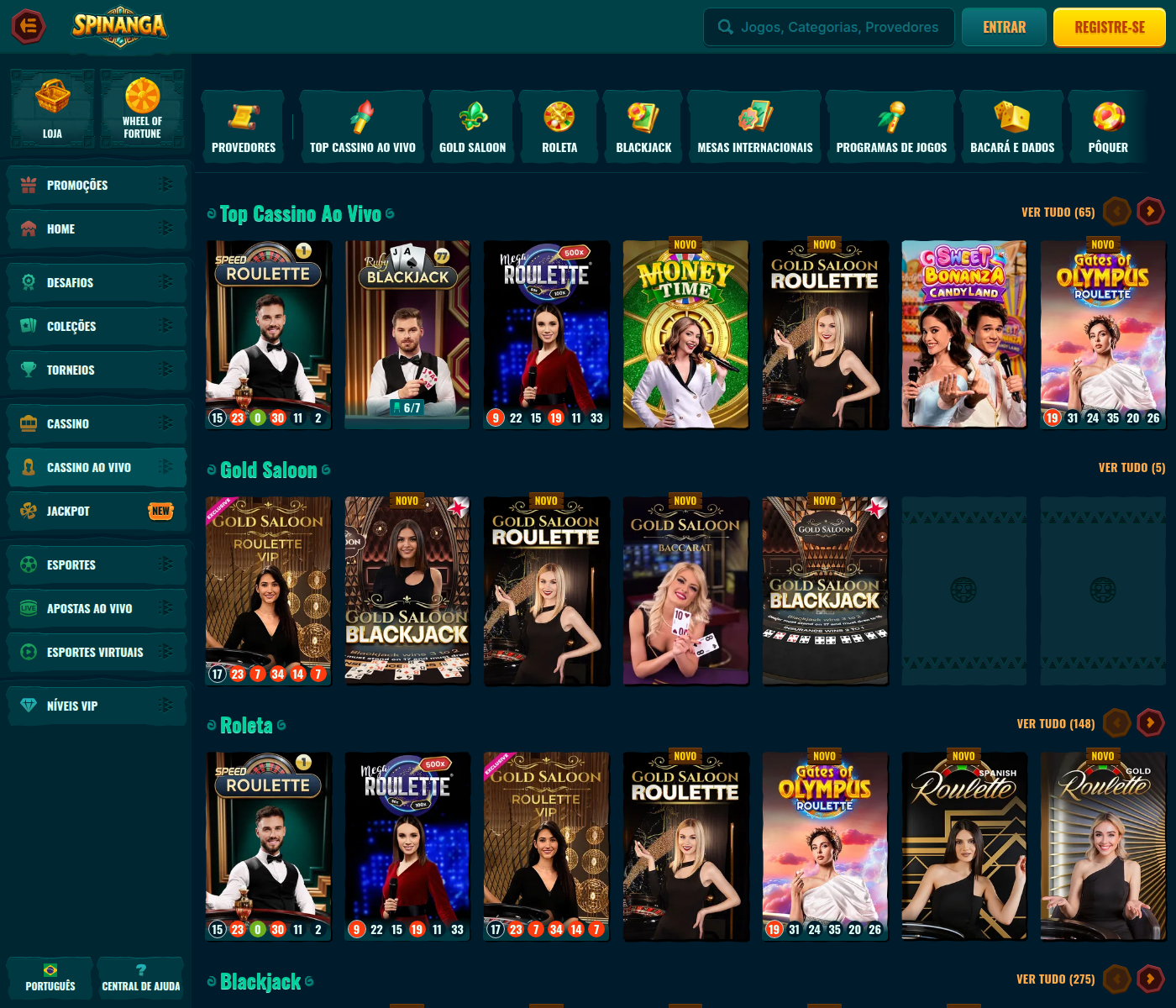Click the Torneios trophy icon

pyautogui.click(x=29, y=370)
